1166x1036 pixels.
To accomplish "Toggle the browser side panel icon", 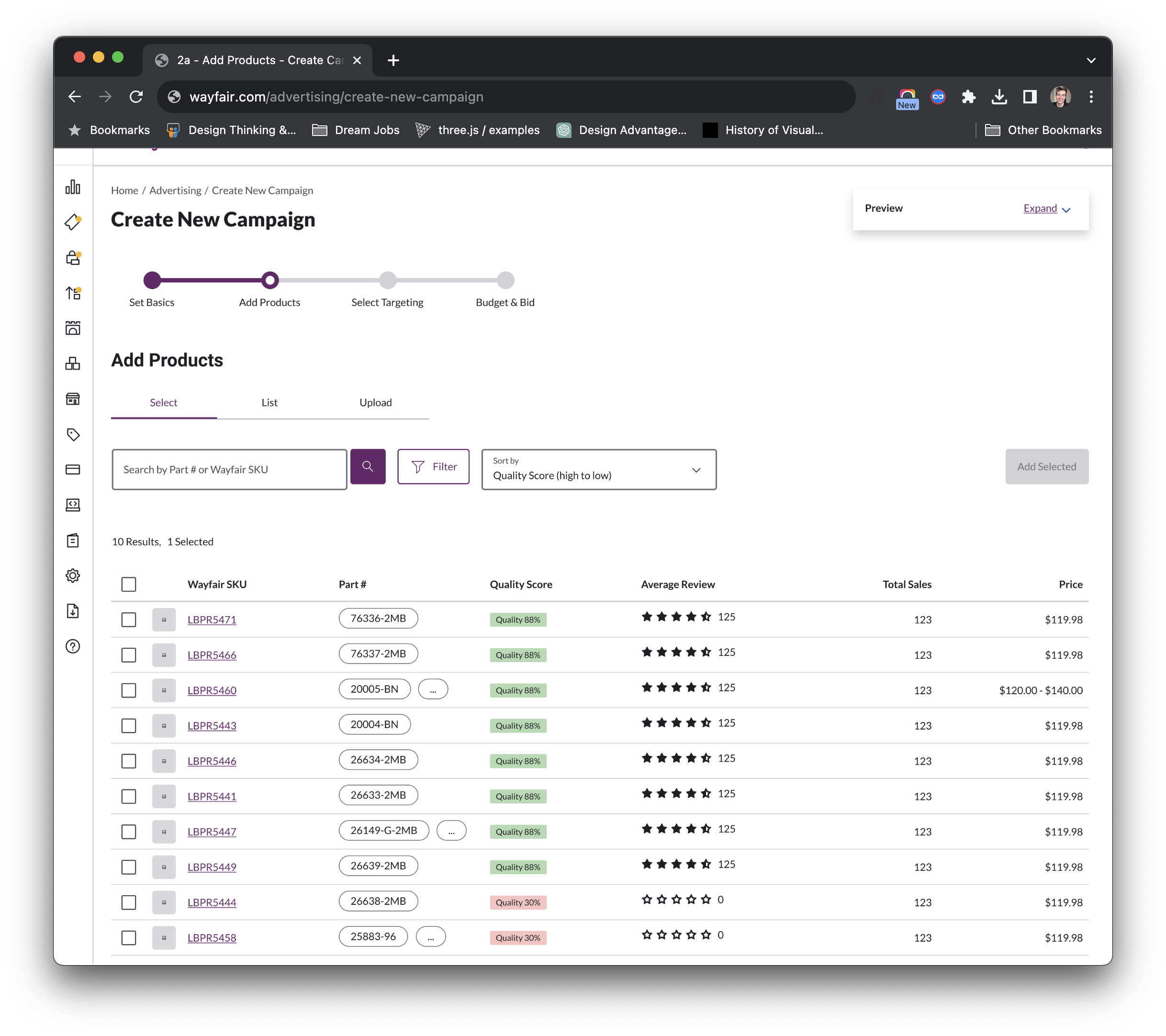I will click(1030, 96).
